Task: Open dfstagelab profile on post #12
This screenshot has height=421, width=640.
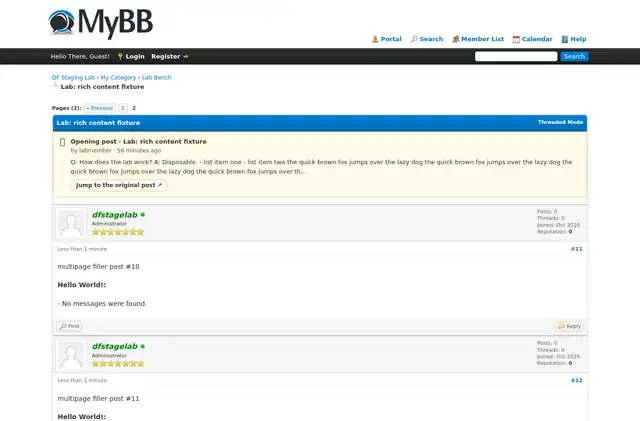Action: coord(115,346)
